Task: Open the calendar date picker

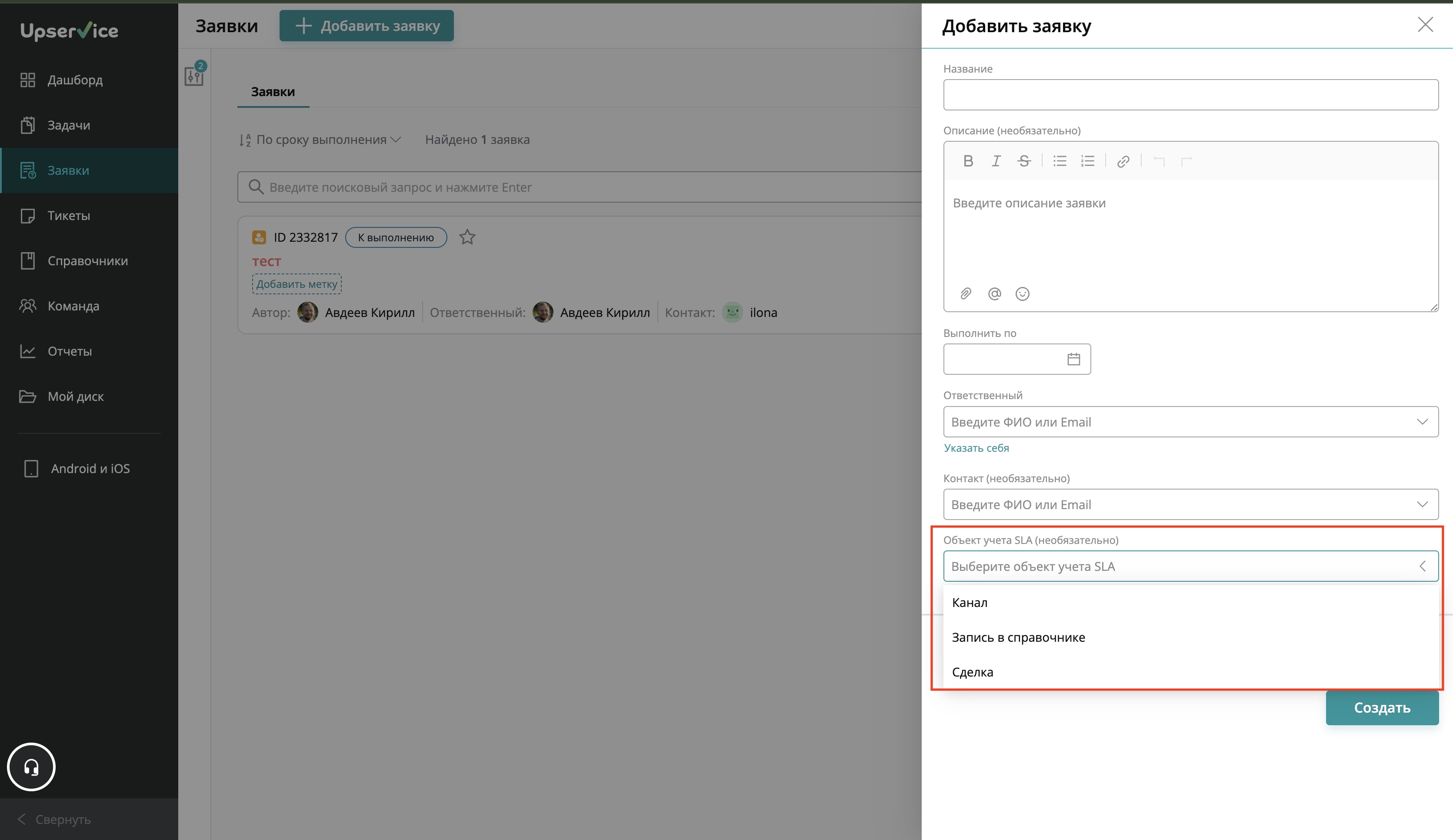Action: [x=1073, y=359]
